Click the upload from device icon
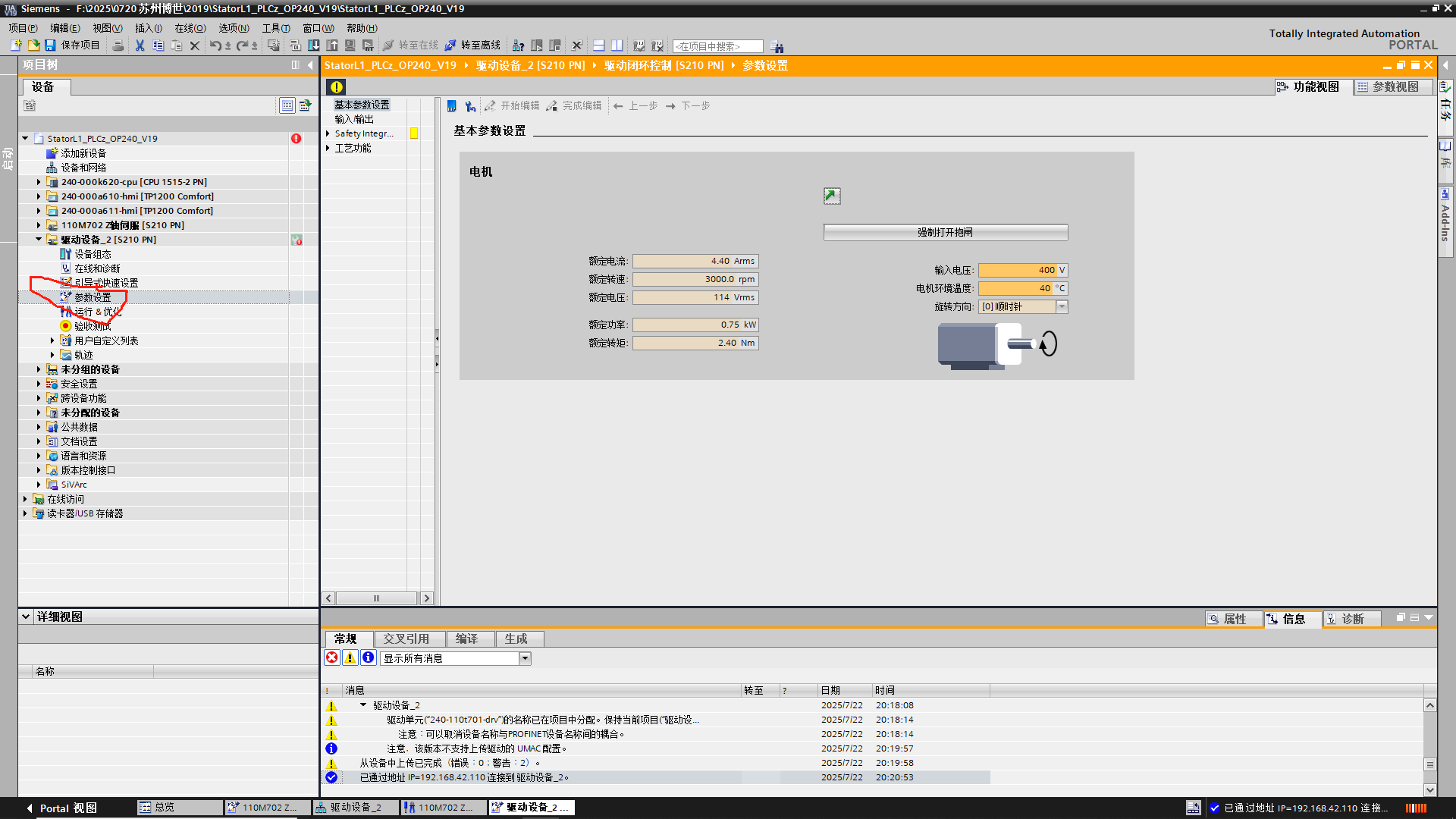1456x819 pixels. [x=331, y=45]
